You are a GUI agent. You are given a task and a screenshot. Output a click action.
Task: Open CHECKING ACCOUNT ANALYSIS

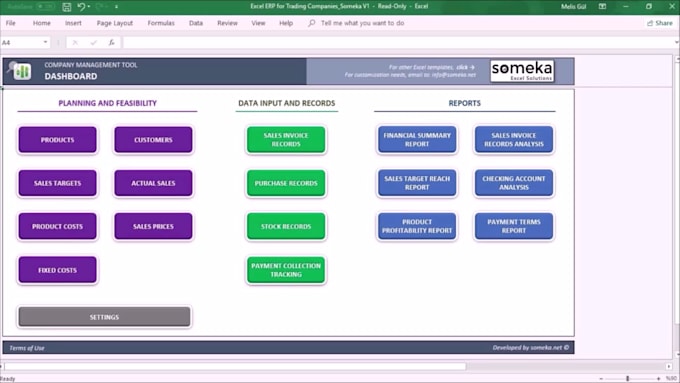tap(514, 183)
